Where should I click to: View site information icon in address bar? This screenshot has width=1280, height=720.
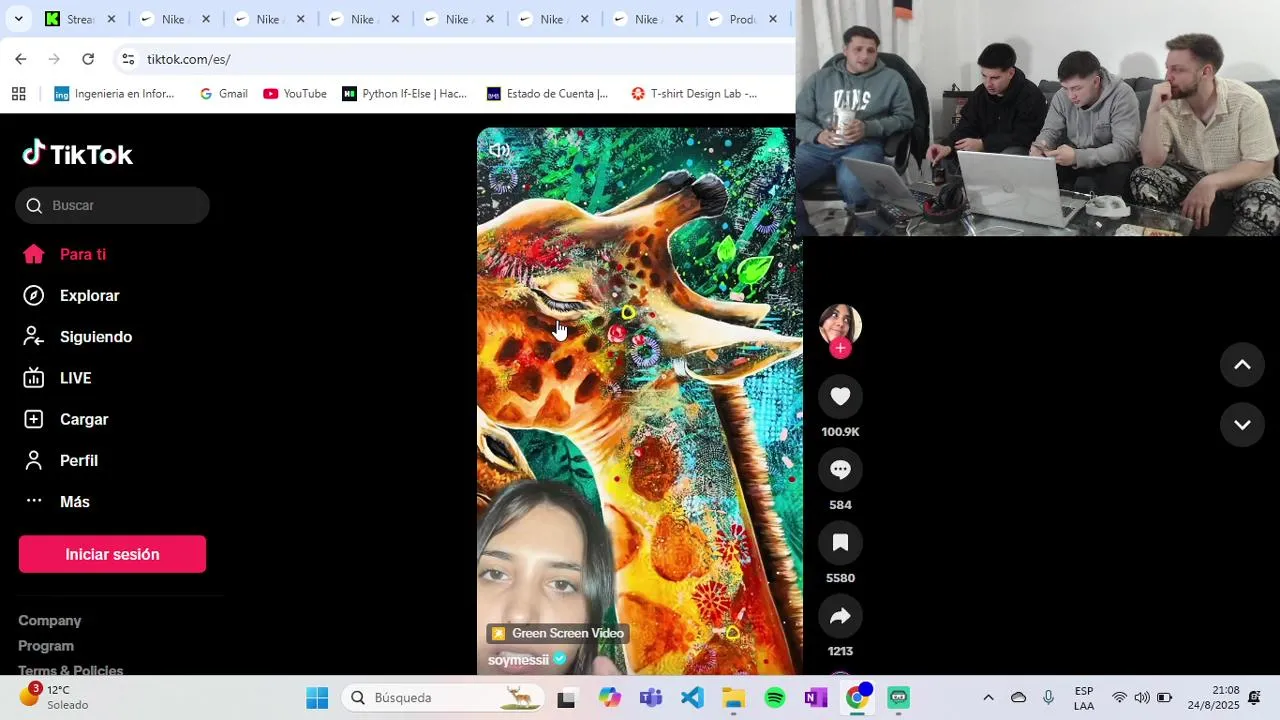point(128,59)
